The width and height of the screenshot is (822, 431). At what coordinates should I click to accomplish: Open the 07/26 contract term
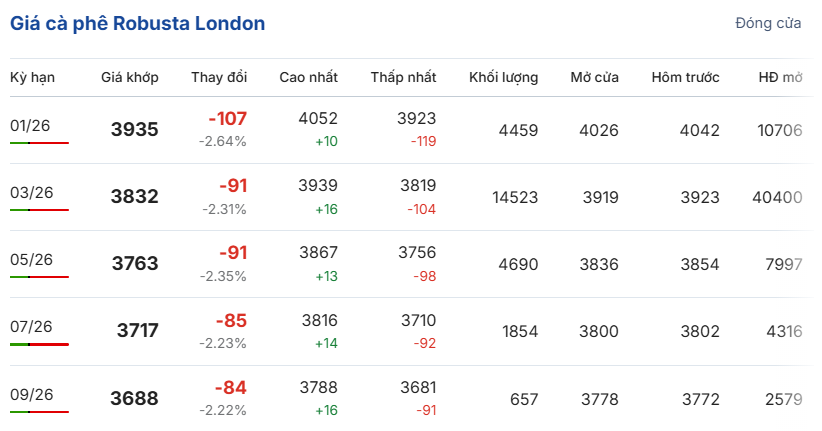(x=30, y=327)
